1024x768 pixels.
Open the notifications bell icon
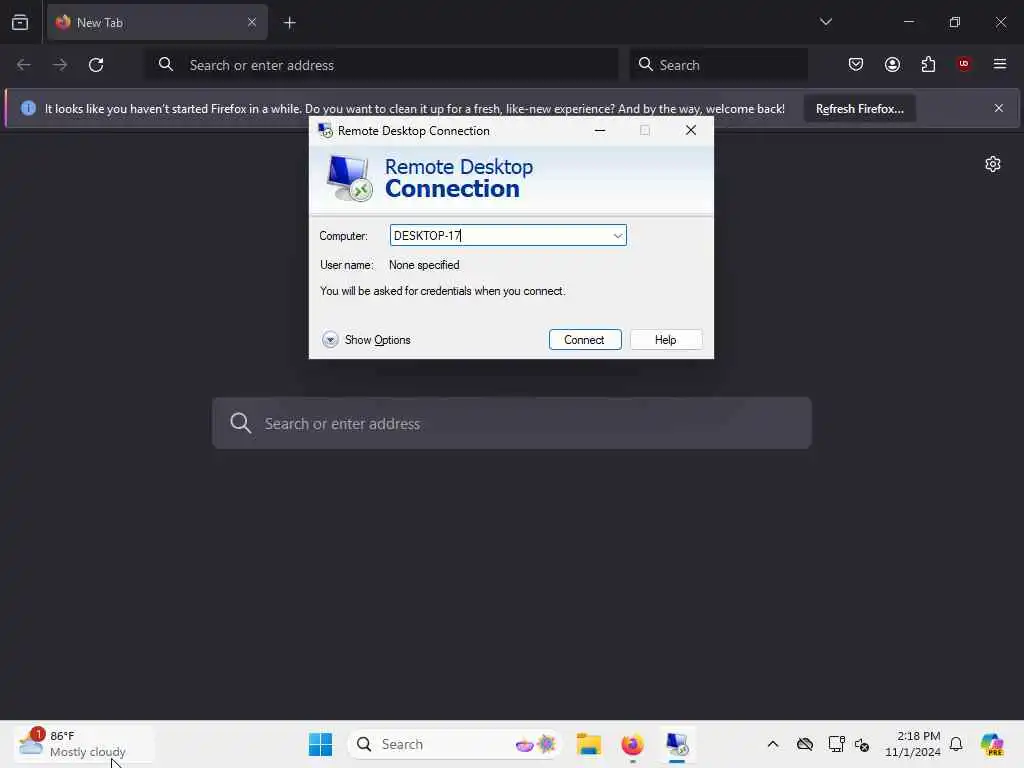(956, 744)
